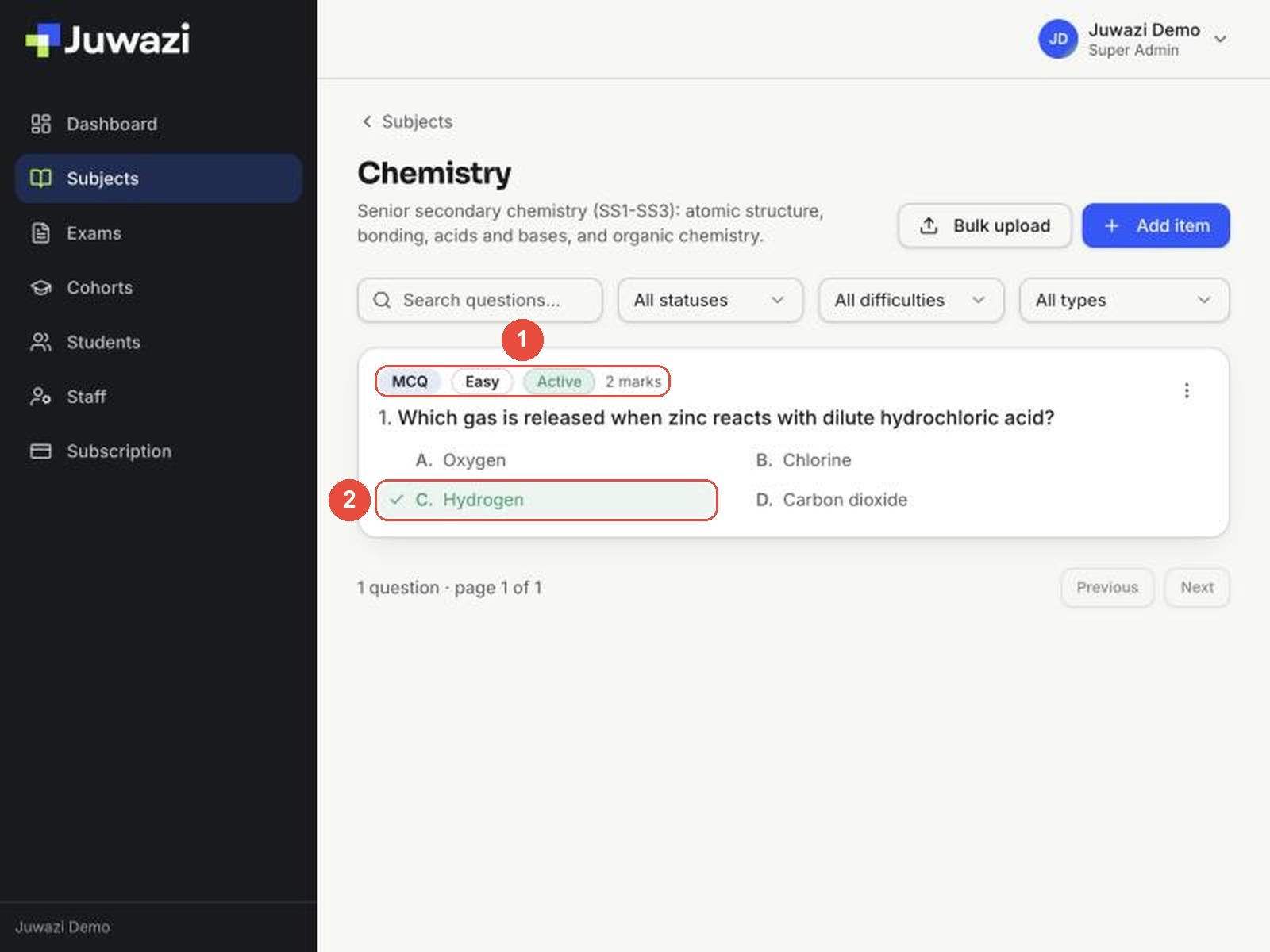Click option B. Chlorine
Image resolution: width=1270 pixels, height=952 pixels.
(x=887, y=460)
